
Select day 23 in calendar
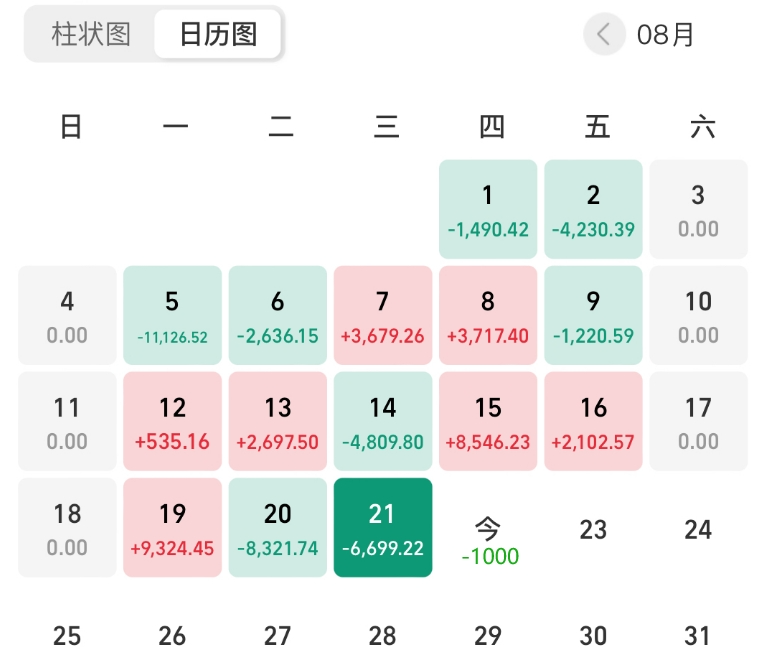pos(593,529)
